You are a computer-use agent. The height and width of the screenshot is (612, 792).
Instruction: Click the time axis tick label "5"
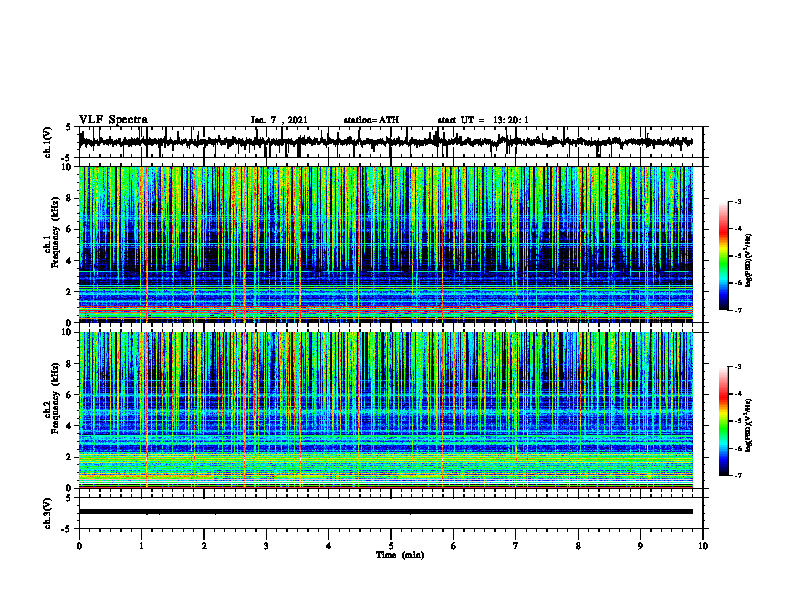391,546
